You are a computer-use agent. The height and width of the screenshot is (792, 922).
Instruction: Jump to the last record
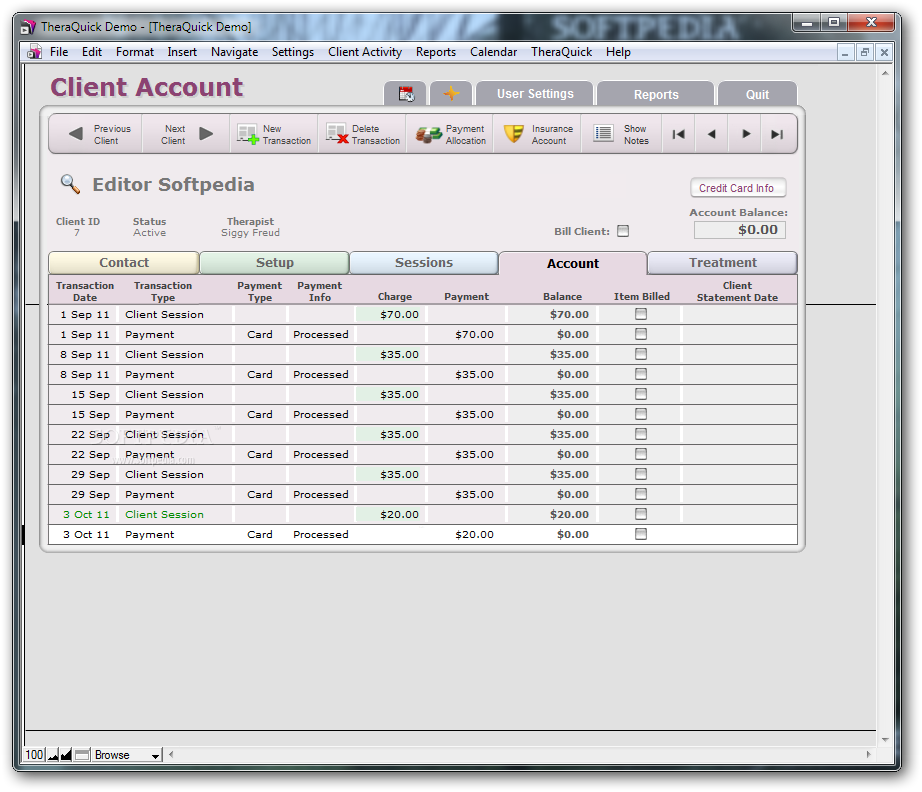click(x=777, y=134)
